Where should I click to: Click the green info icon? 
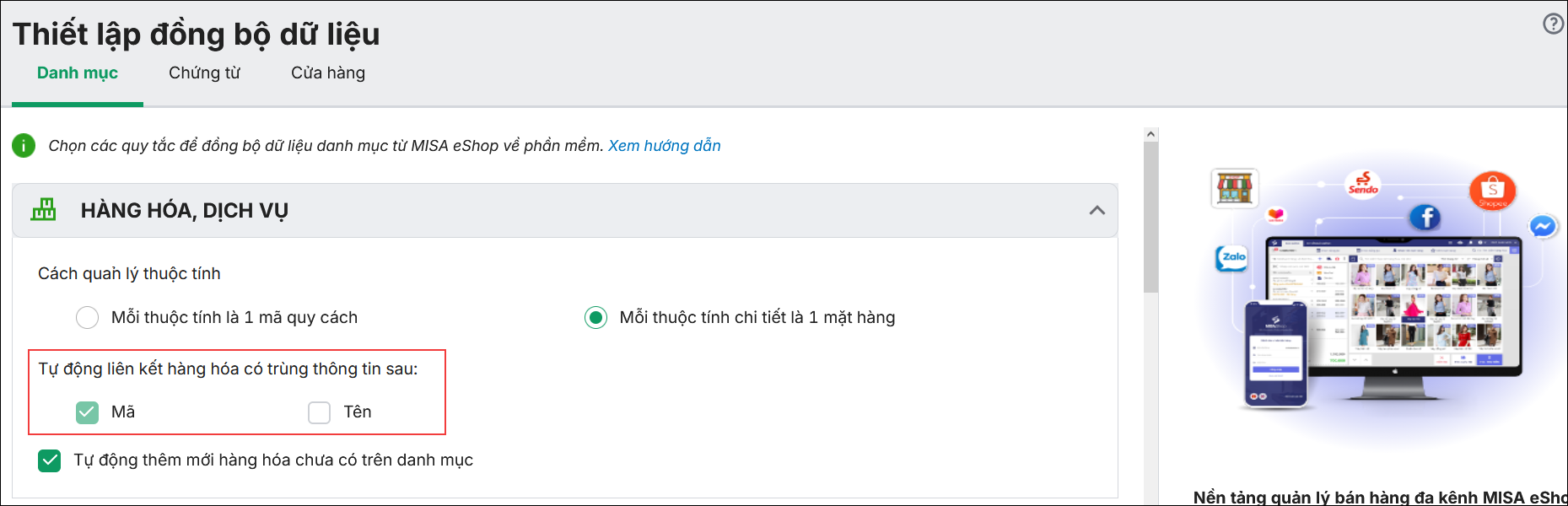(24, 146)
